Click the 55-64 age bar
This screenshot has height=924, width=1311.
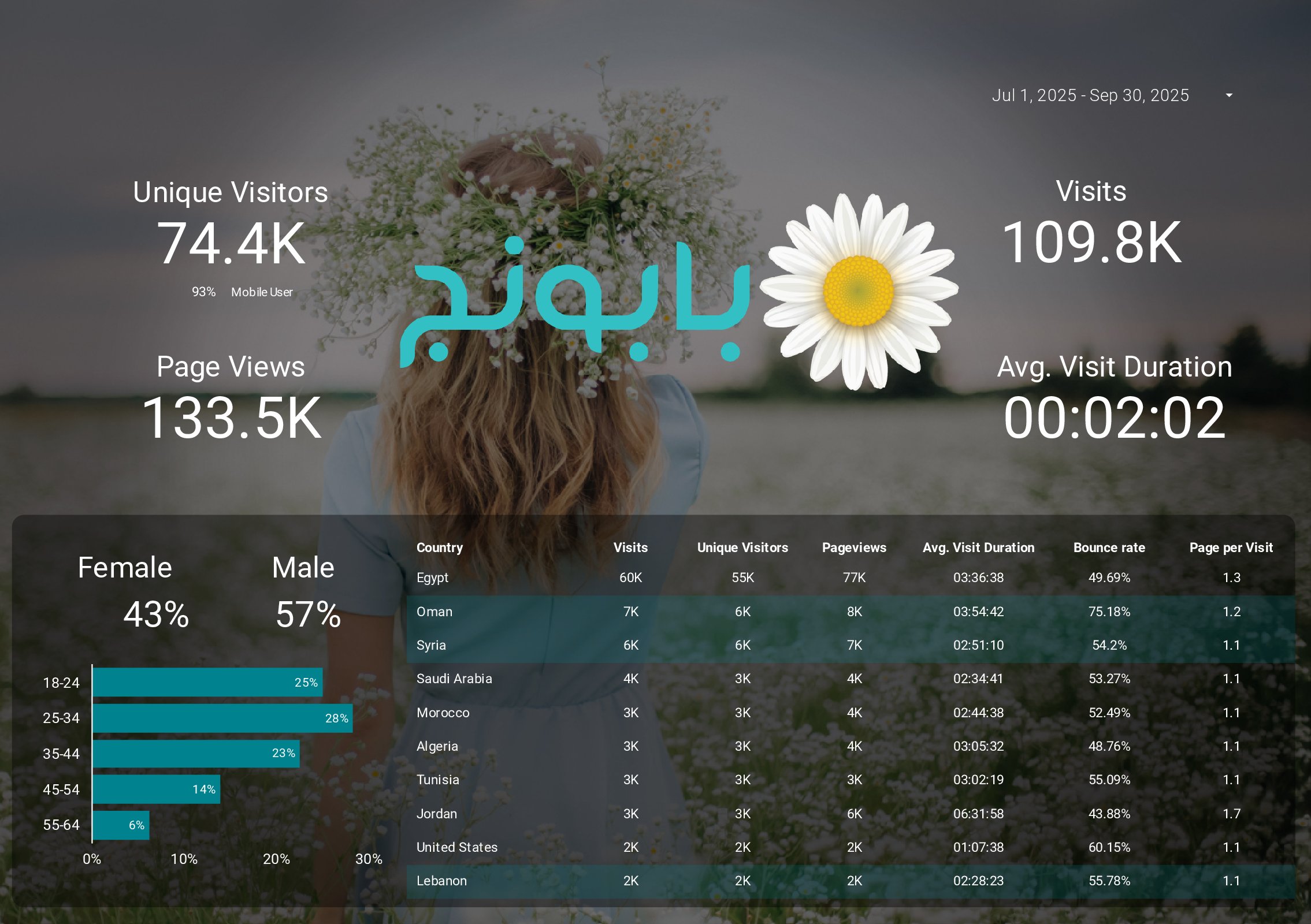tap(120, 825)
